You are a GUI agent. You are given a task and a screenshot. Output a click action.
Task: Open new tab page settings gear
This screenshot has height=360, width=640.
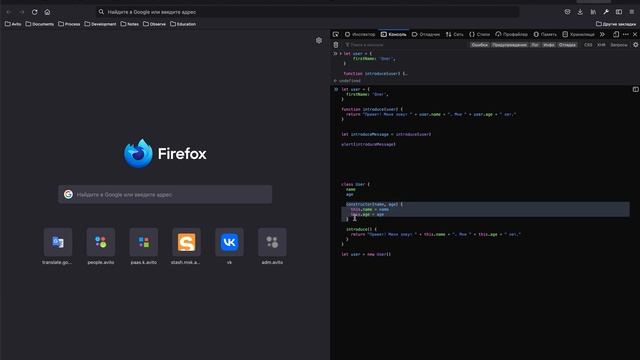pos(319,40)
